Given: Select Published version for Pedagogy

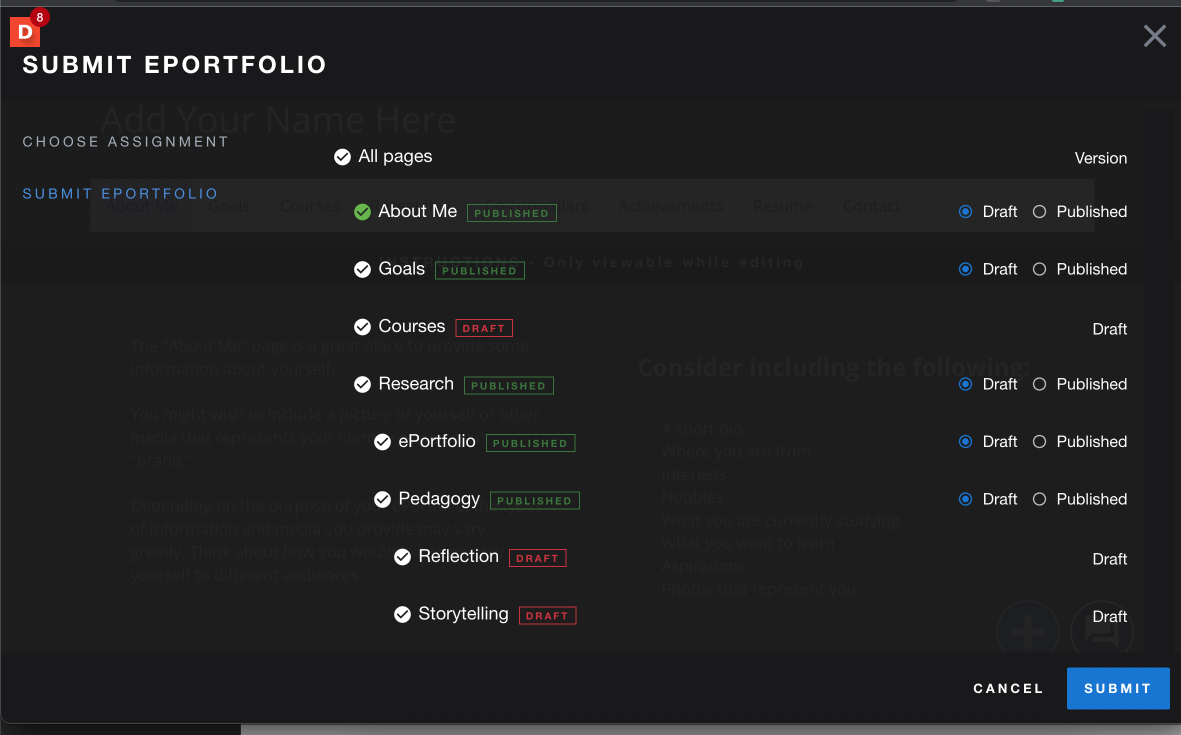Looking at the screenshot, I should click(1039, 499).
